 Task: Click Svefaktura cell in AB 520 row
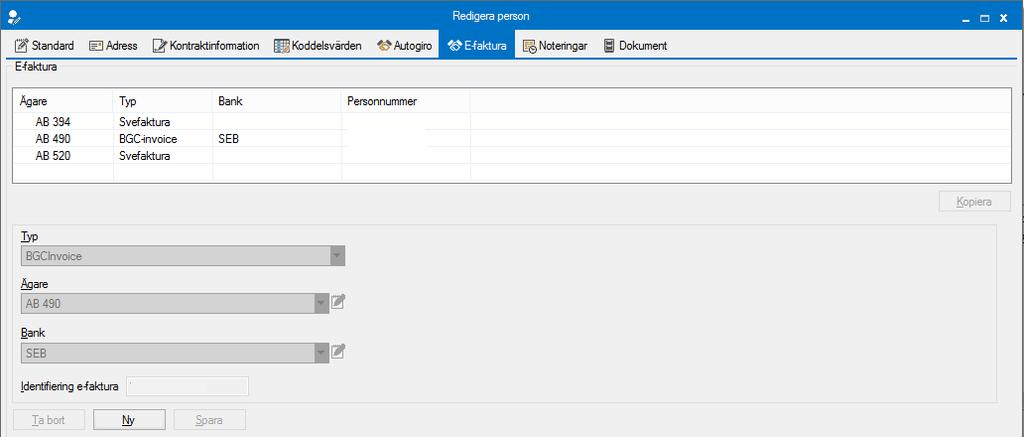click(x=163, y=155)
